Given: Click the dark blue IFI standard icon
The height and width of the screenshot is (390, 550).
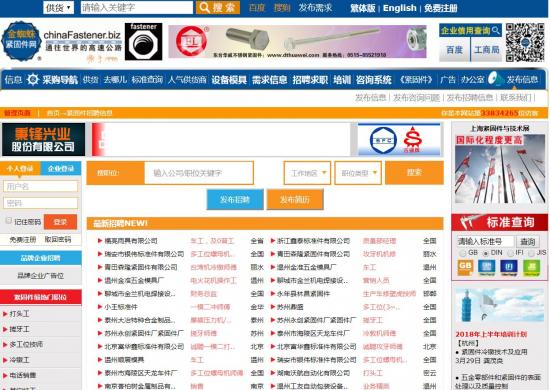Looking at the screenshot, I should coord(509,267).
